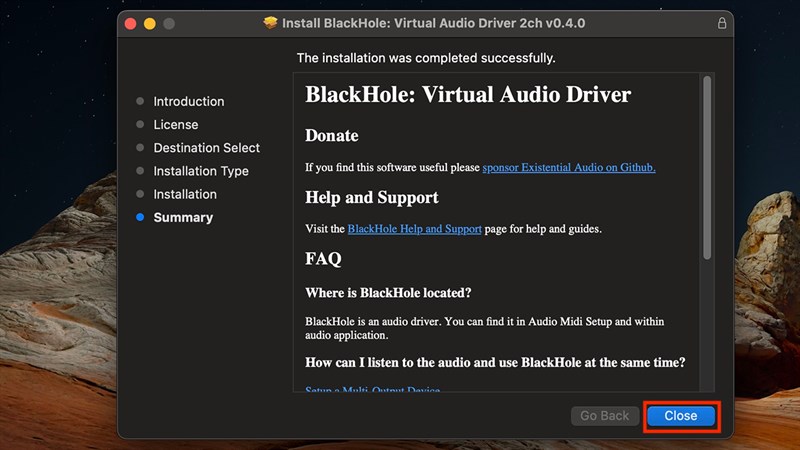The height and width of the screenshot is (450, 800).
Task: Click the red window close button
Action: point(132,23)
